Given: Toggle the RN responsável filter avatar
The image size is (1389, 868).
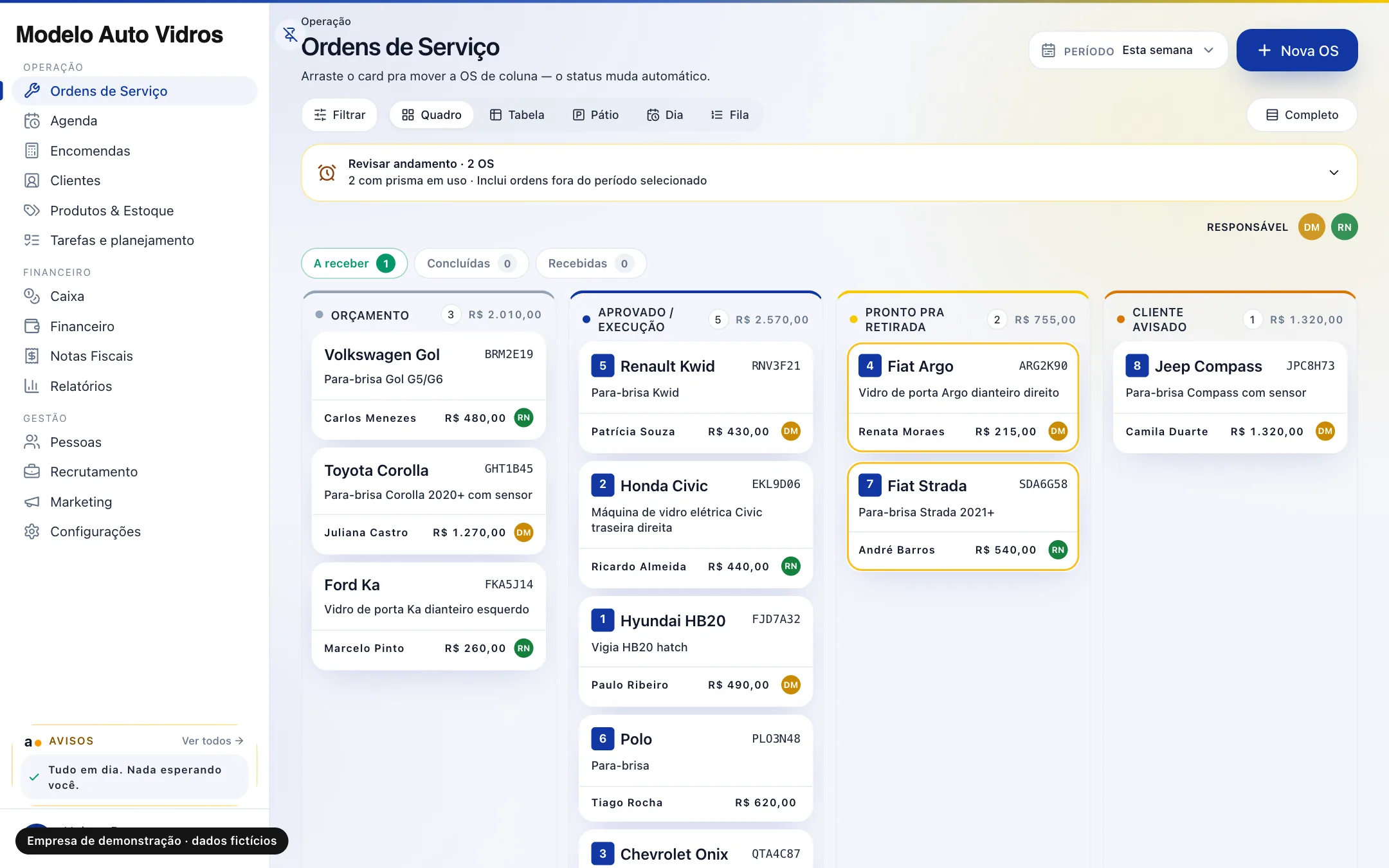Looking at the screenshot, I should (x=1344, y=227).
